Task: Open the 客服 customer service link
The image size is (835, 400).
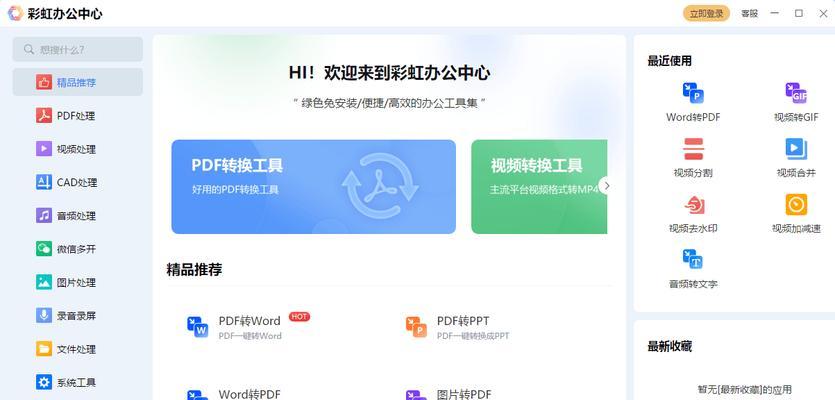Action: pyautogui.click(x=749, y=14)
